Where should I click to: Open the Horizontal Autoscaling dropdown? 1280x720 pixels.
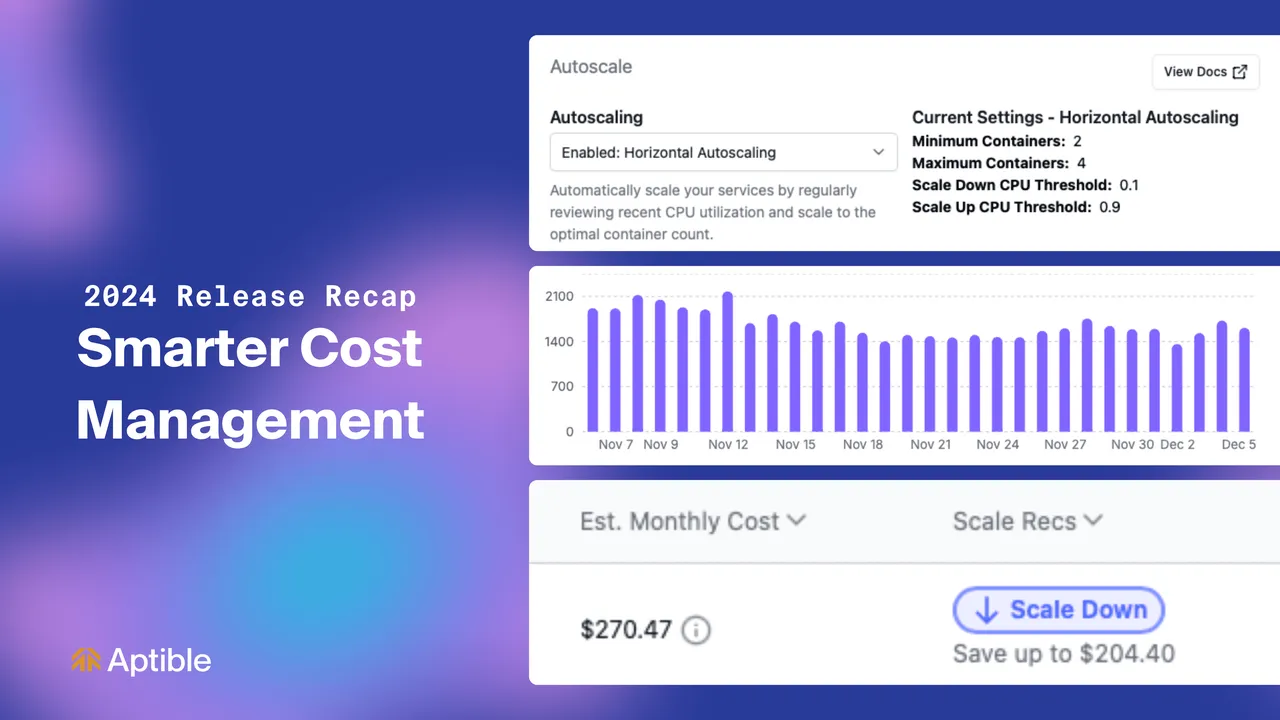(723, 153)
